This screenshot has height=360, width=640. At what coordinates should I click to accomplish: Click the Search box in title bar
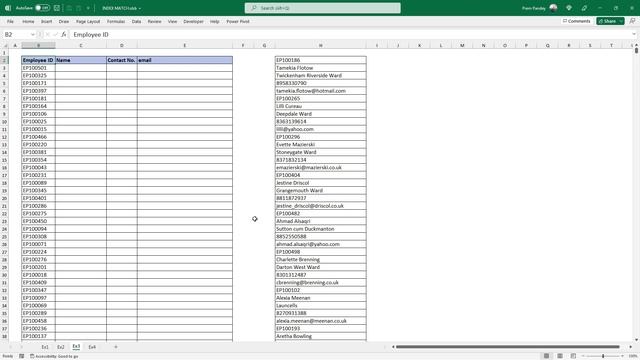pyautogui.click(x=322, y=8)
